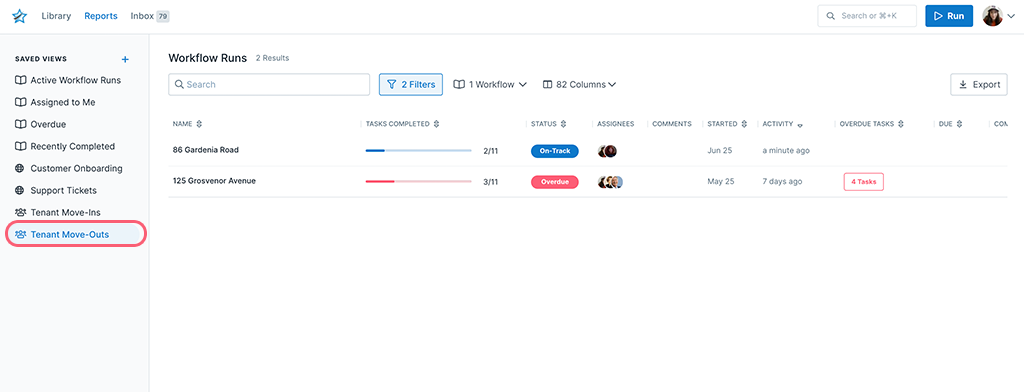Open the Inbox with 79 items
This screenshot has width=1024, height=392.
[150, 16]
